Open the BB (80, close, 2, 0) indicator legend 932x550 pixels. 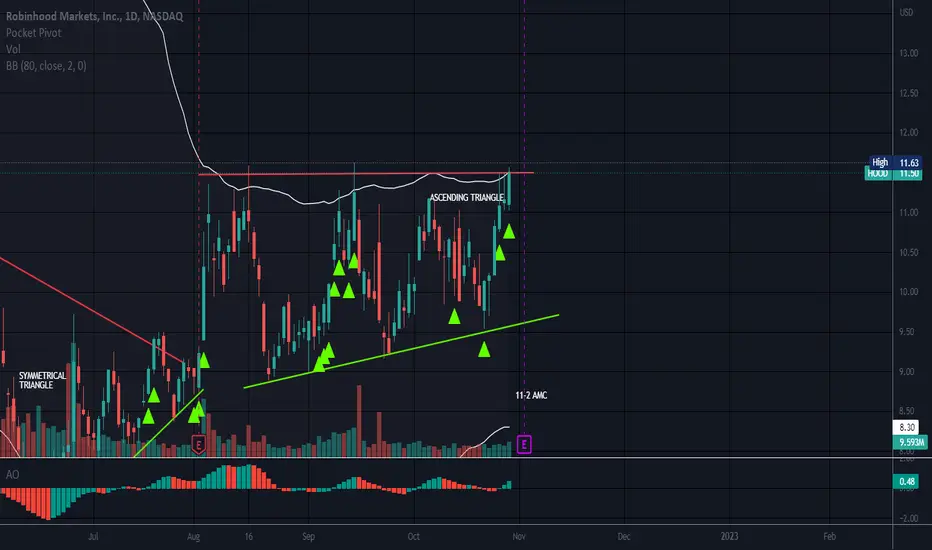(46, 66)
